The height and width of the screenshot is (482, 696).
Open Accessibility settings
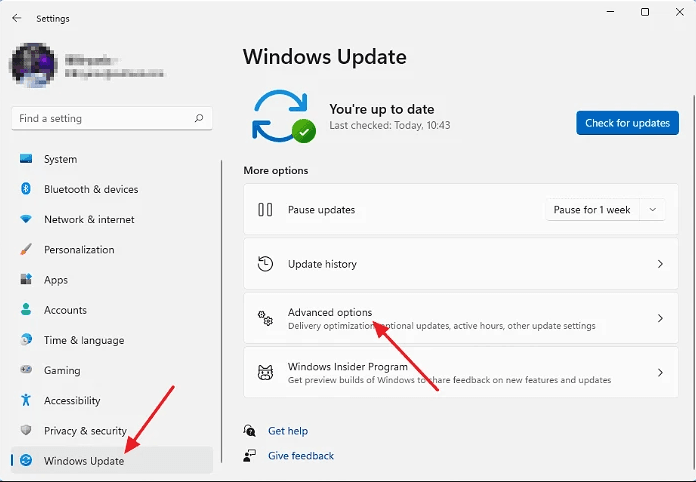coord(112,400)
